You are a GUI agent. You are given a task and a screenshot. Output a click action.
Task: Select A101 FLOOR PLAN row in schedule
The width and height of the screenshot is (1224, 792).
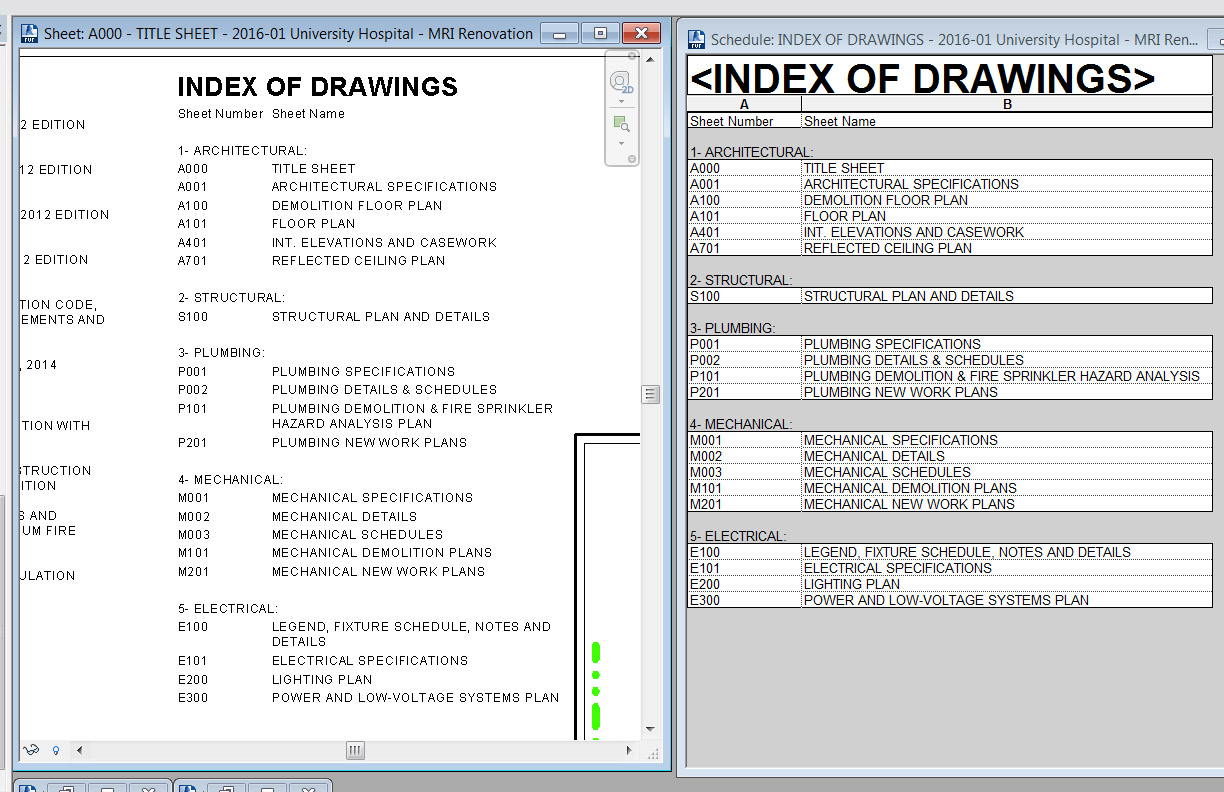pos(845,216)
